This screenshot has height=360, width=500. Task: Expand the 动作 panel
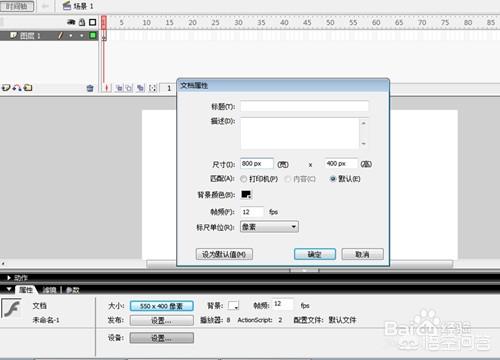pyautogui.click(x=9, y=278)
